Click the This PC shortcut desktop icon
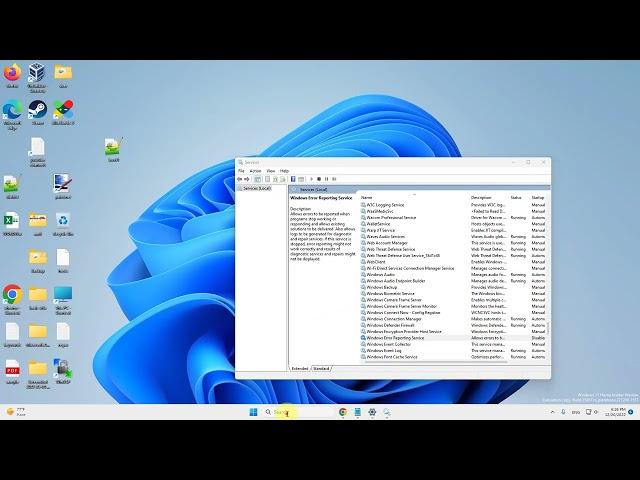The image size is (640, 480). (x=63, y=299)
